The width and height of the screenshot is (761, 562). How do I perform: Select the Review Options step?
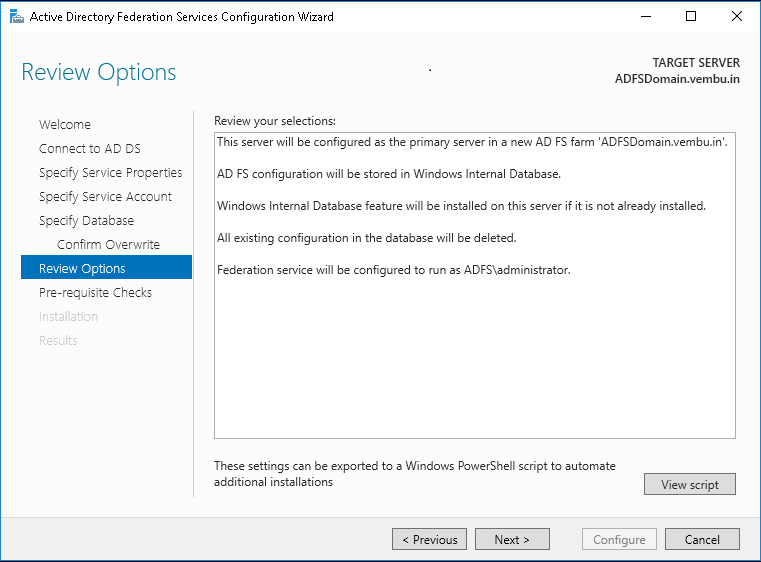[106, 267]
